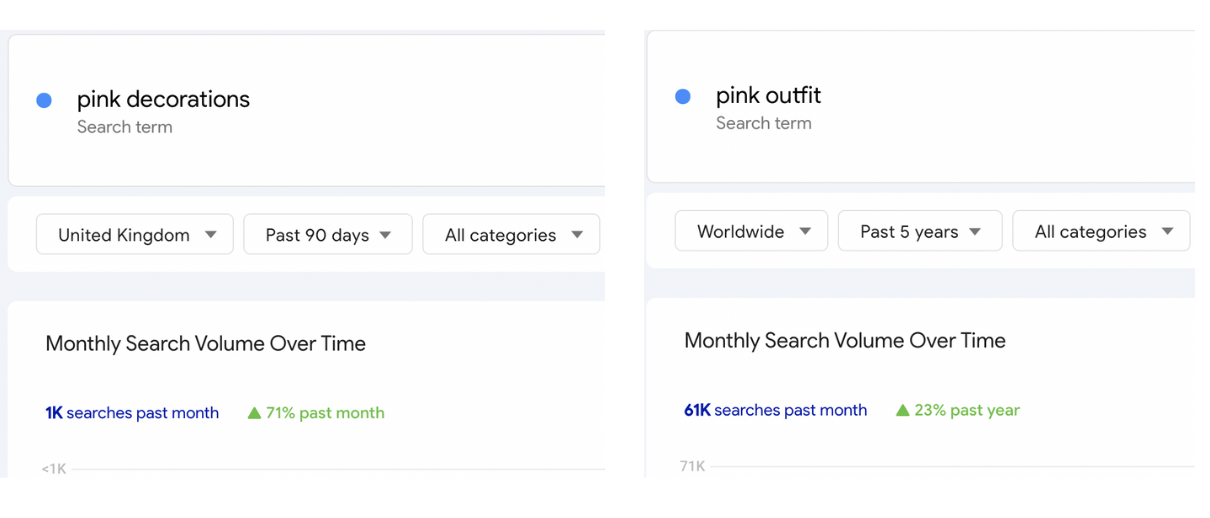The width and height of the screenshot is (1210, 518).
Task: Open the Worldwide region dropdown
Action: pos(751,231)
